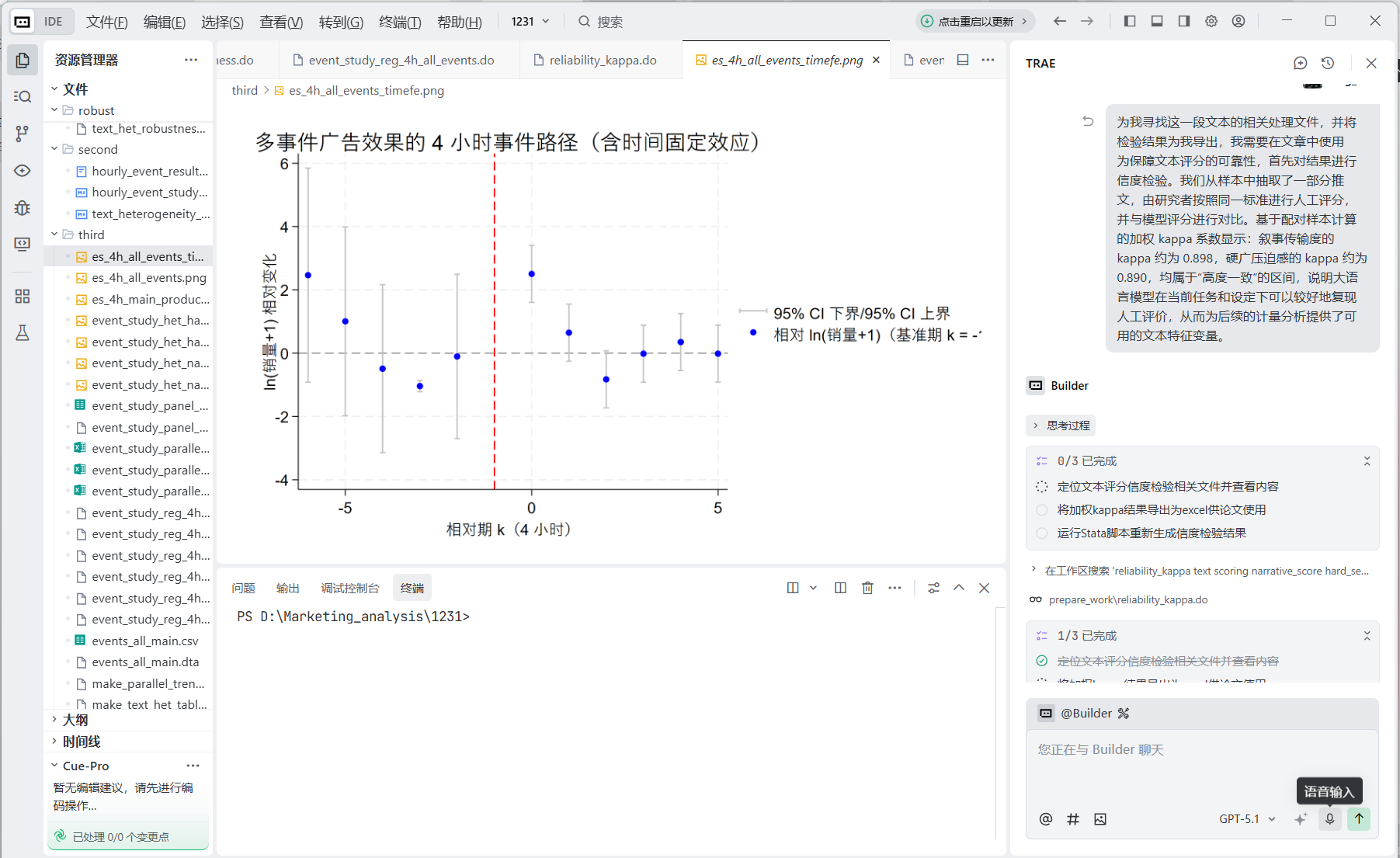Click the '点击重启以更新' button
Viewport: 1400px width, 858px height.
[x=973, y=22]
